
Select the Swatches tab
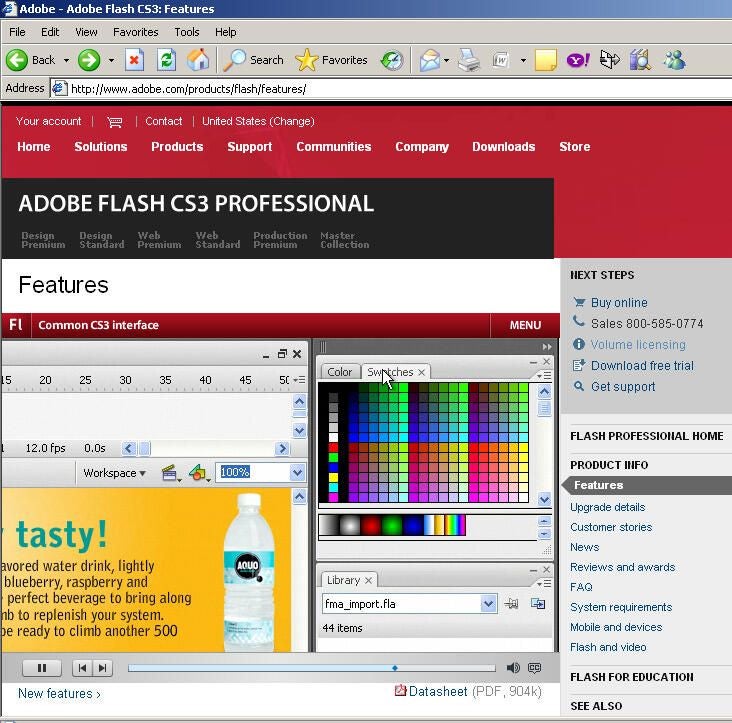click(x=396, y=372)
